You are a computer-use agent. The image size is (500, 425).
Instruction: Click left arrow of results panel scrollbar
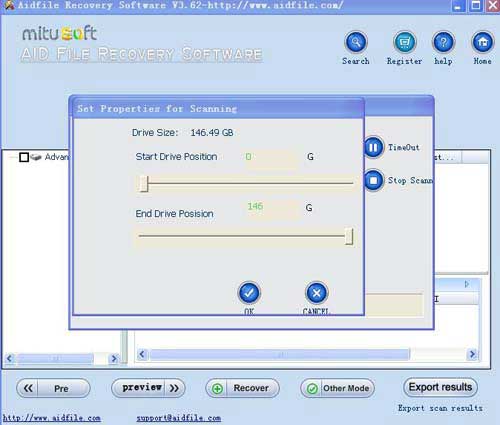tap(142, 354)
